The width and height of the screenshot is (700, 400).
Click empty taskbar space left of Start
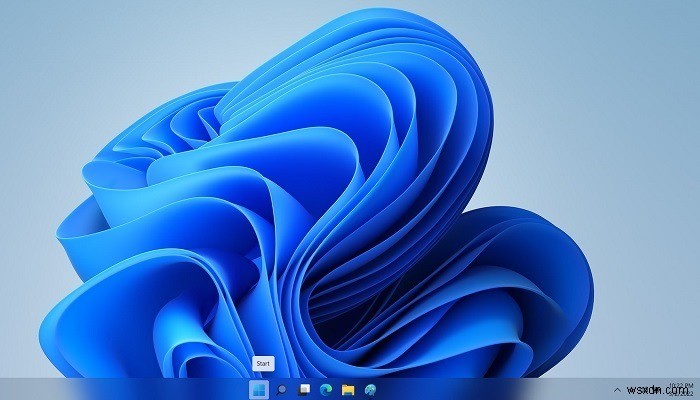125,389
